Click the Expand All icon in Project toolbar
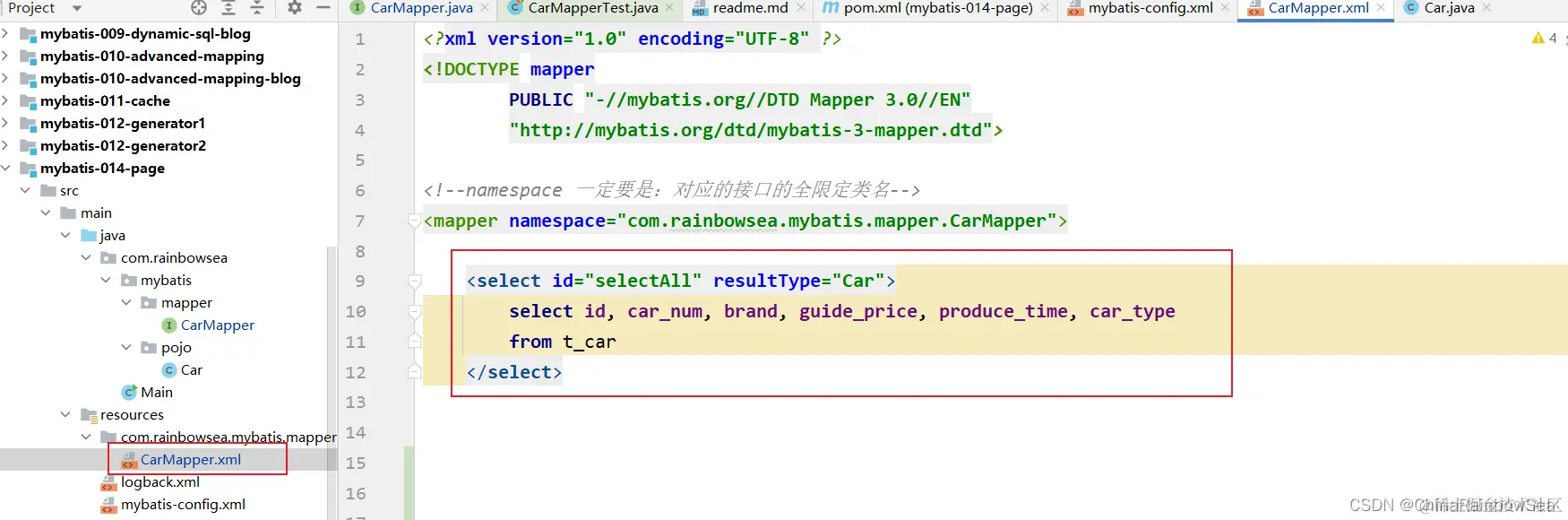Viewport: 1568px width, 520px height. point(228,8)
